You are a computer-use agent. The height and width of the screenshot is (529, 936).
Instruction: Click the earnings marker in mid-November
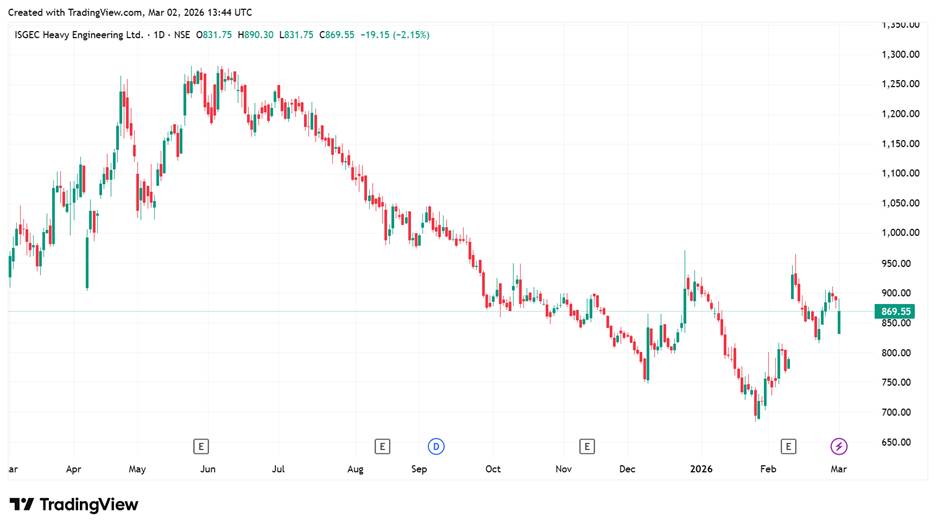click(x=587, y=445)
